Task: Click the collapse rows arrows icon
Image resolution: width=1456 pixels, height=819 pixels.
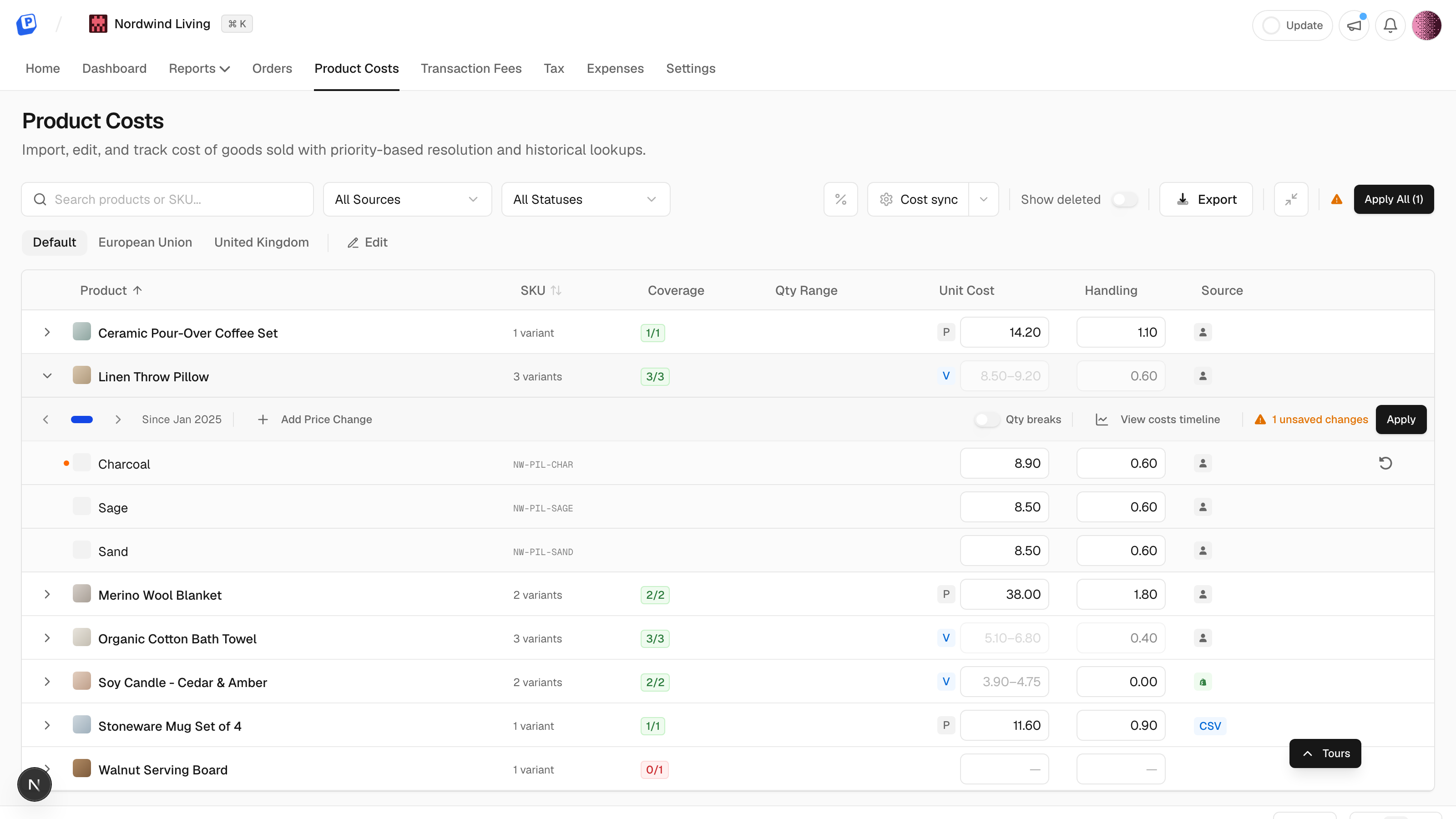Action: click(1291, 200)
